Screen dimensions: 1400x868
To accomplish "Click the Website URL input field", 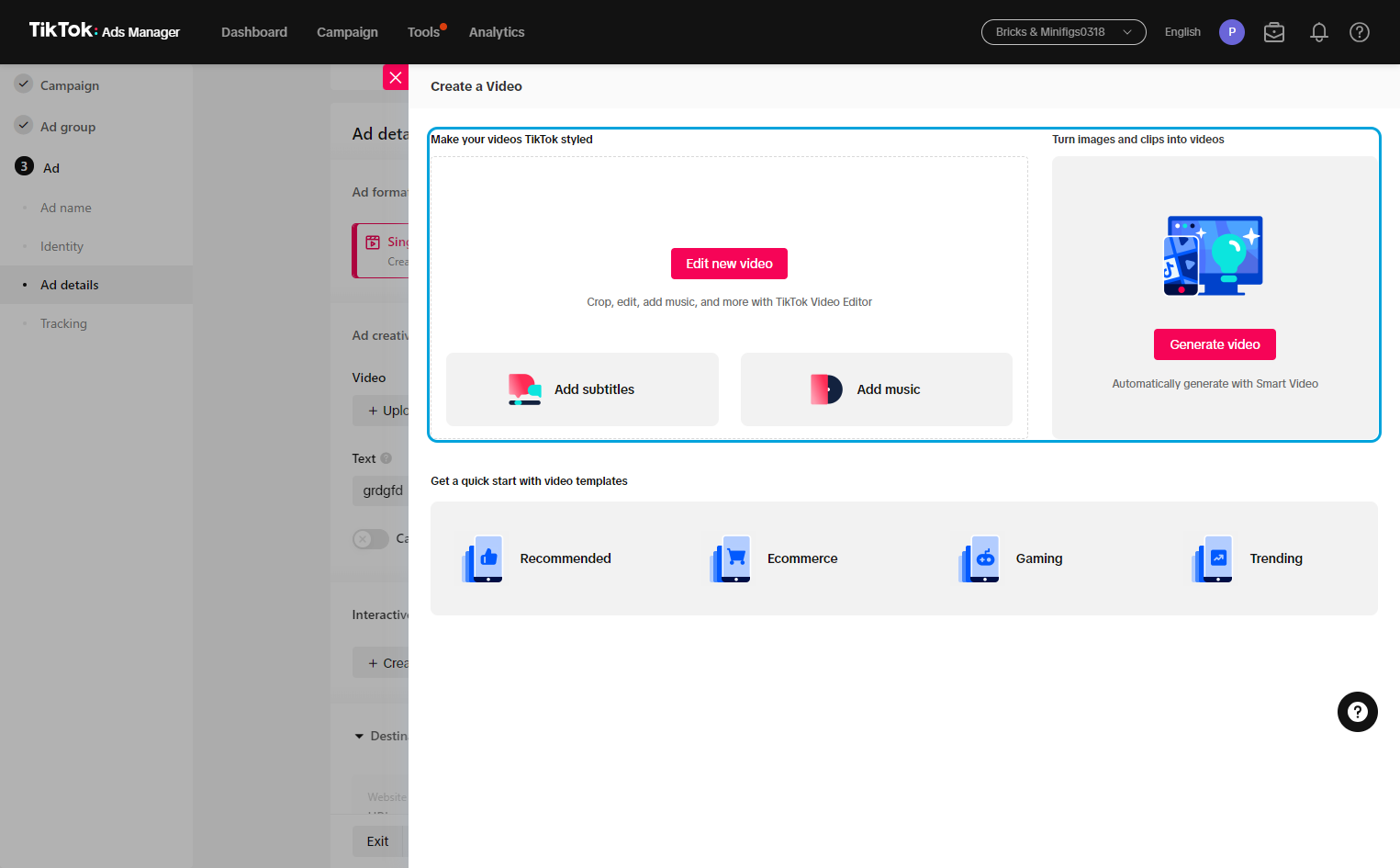I will (x=381, y=795).
